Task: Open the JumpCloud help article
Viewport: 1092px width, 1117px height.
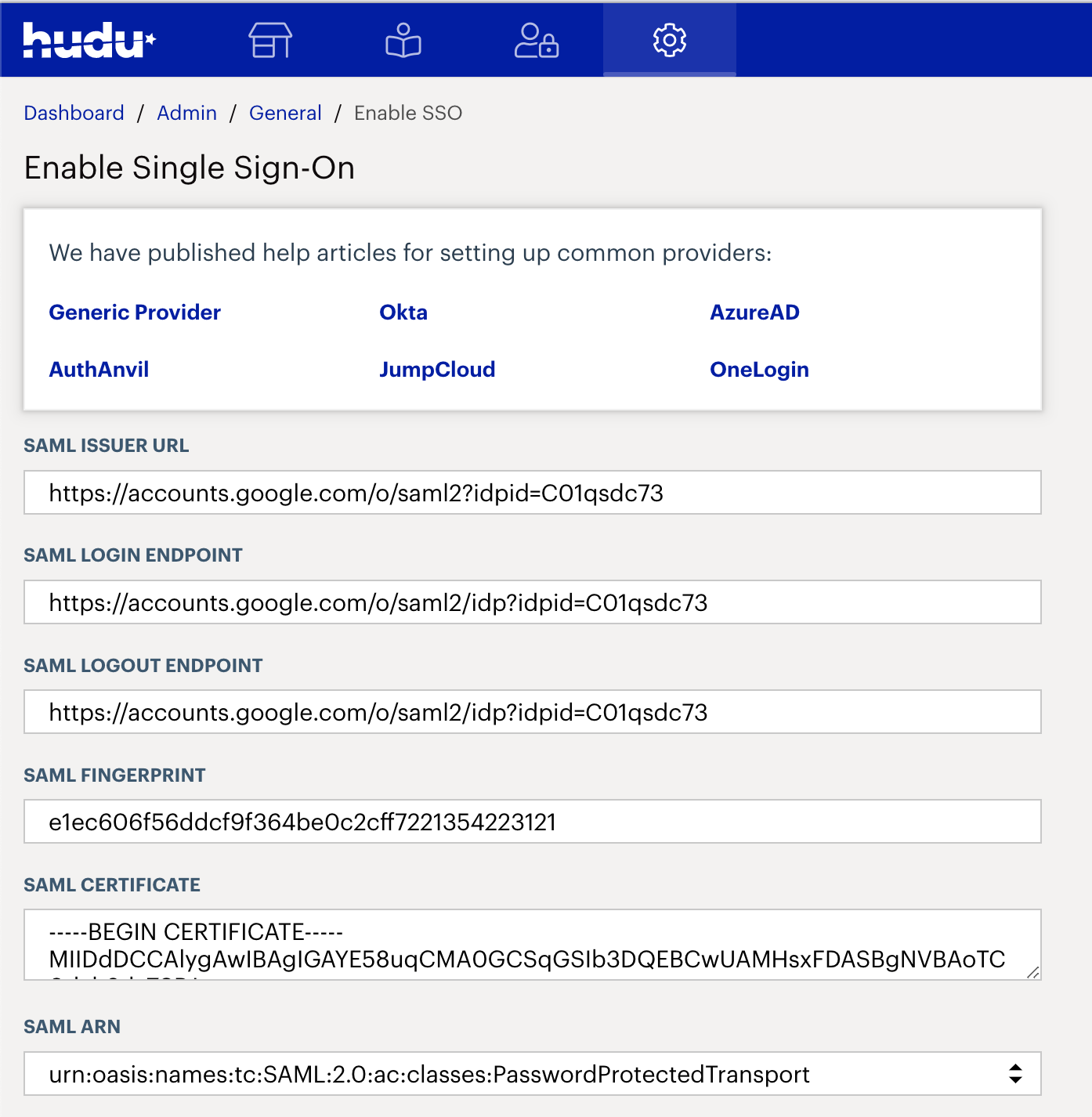Action: (x=437, y=369)
